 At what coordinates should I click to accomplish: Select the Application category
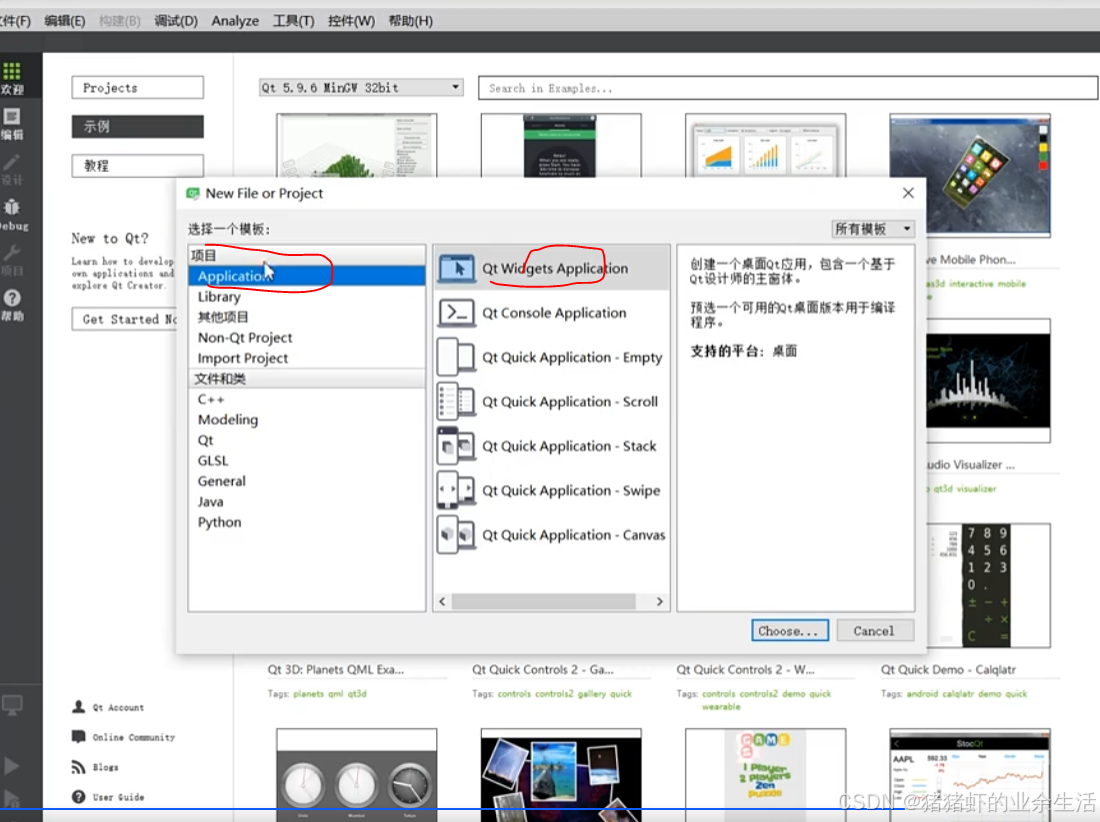[307, 276]
